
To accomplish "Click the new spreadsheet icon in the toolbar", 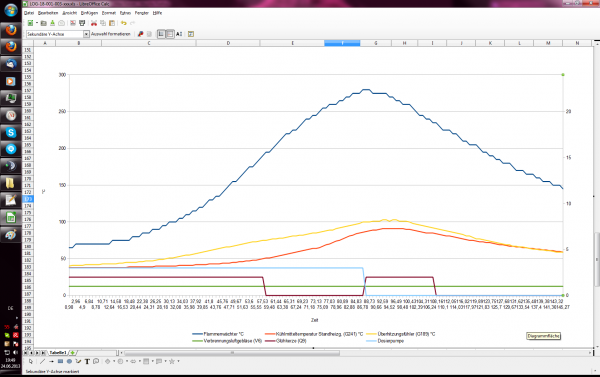I will [30, 23].
